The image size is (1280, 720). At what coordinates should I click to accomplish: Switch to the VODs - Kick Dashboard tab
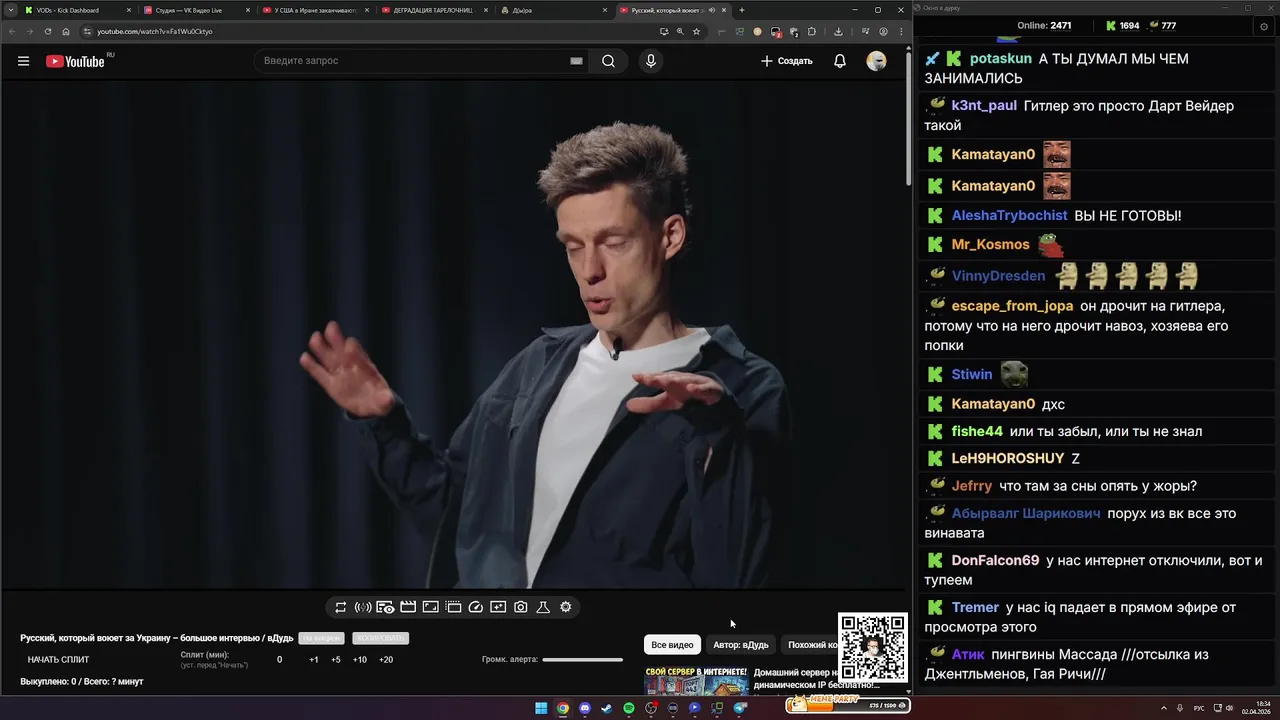point(78,10)
